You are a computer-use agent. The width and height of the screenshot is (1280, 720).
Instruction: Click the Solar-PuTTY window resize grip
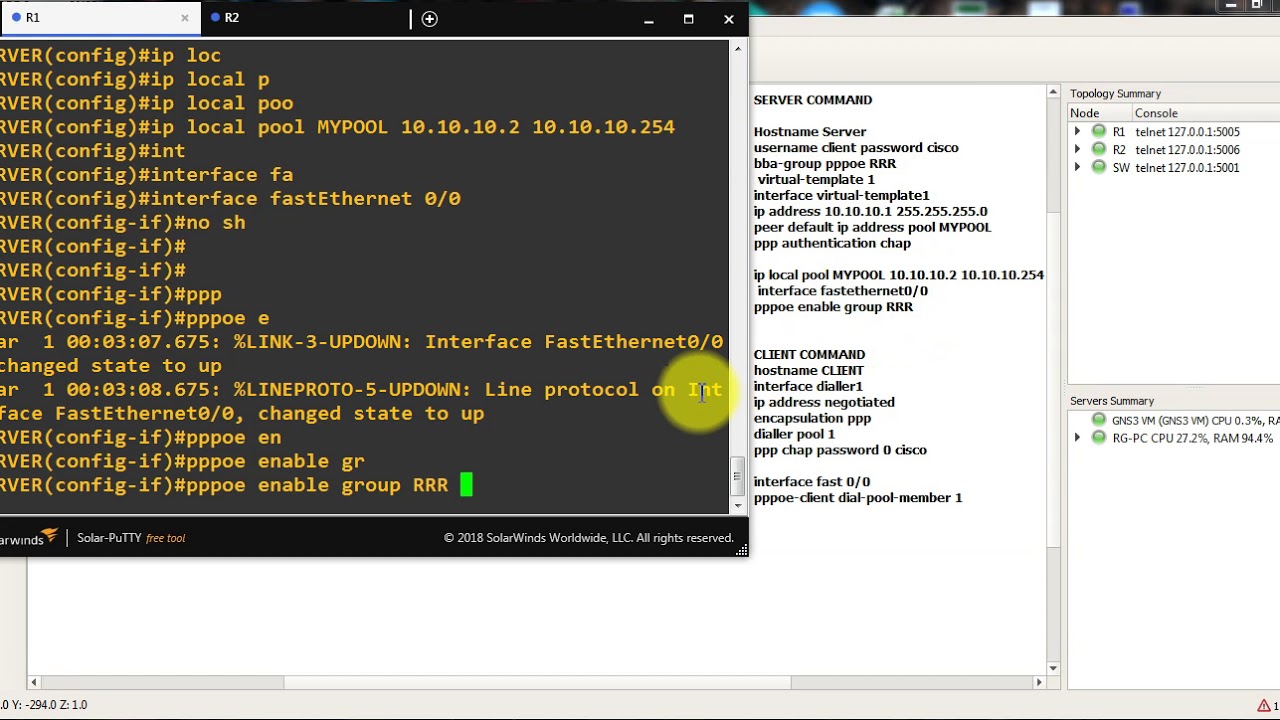[741, 549]
